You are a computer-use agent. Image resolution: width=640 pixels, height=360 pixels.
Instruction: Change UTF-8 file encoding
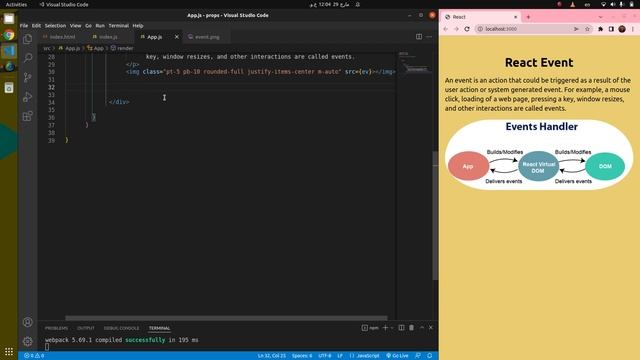click(x=324, y=356)
